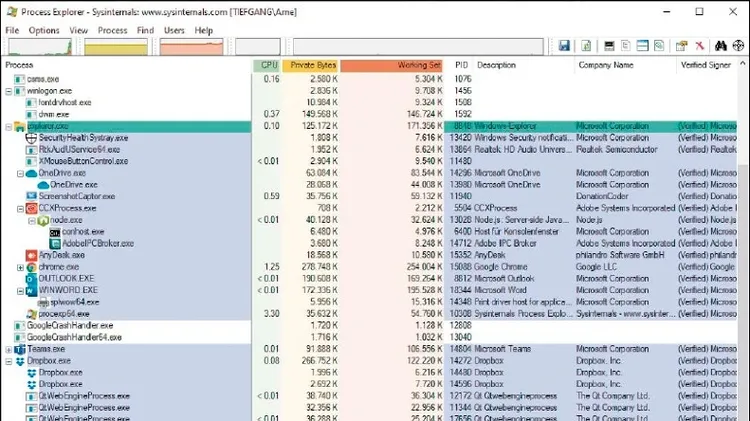Collapse the explorer.exe tree node
750x421 pixels.
pyautogui.click(x=9, y=127)
